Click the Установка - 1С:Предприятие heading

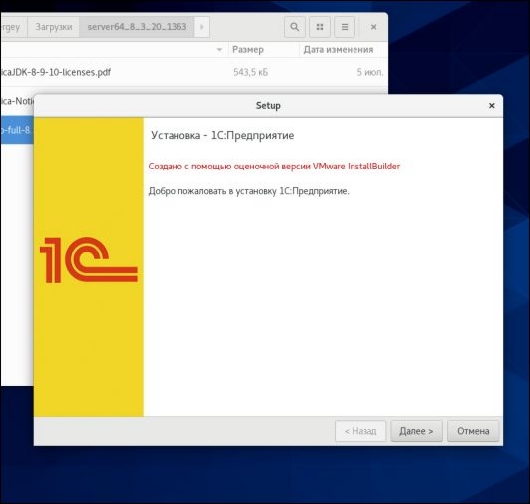click(x=222, y=135)
